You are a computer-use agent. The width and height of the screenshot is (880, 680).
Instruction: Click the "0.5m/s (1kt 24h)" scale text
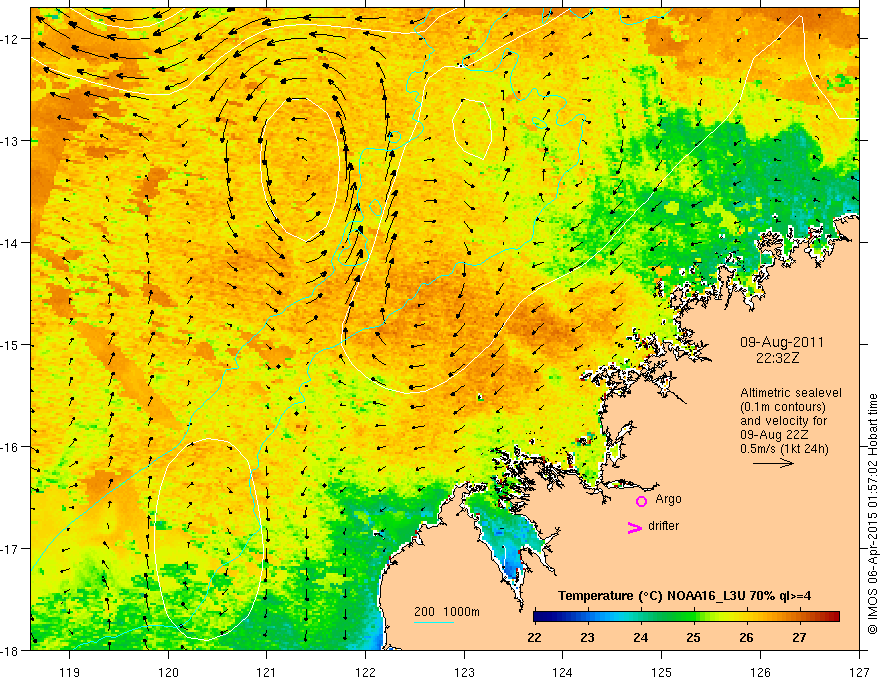(784, 449)
